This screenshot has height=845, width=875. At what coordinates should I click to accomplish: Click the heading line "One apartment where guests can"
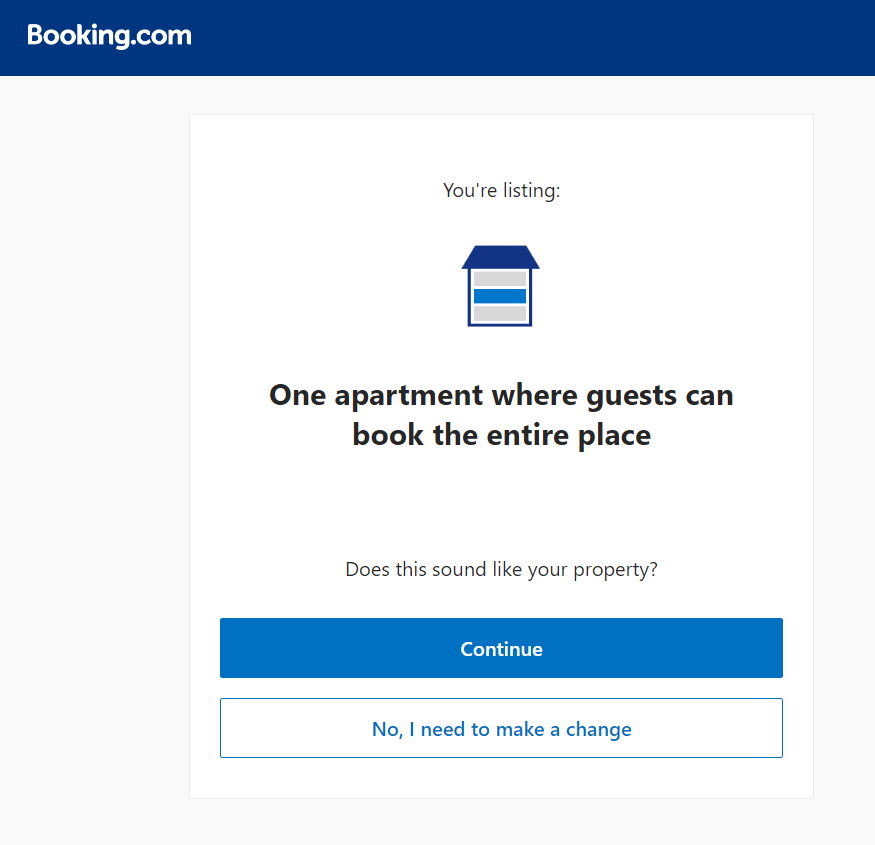[501, 395]
